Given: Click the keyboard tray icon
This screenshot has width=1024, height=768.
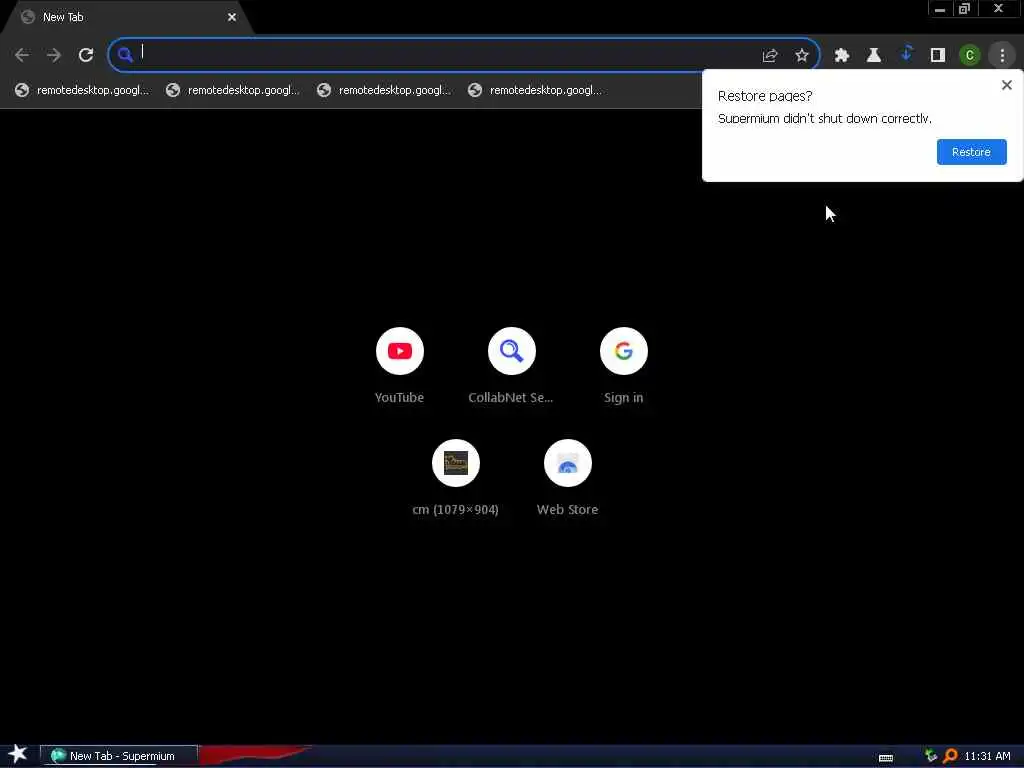Looking at the screenshot, I should [886, 758].
